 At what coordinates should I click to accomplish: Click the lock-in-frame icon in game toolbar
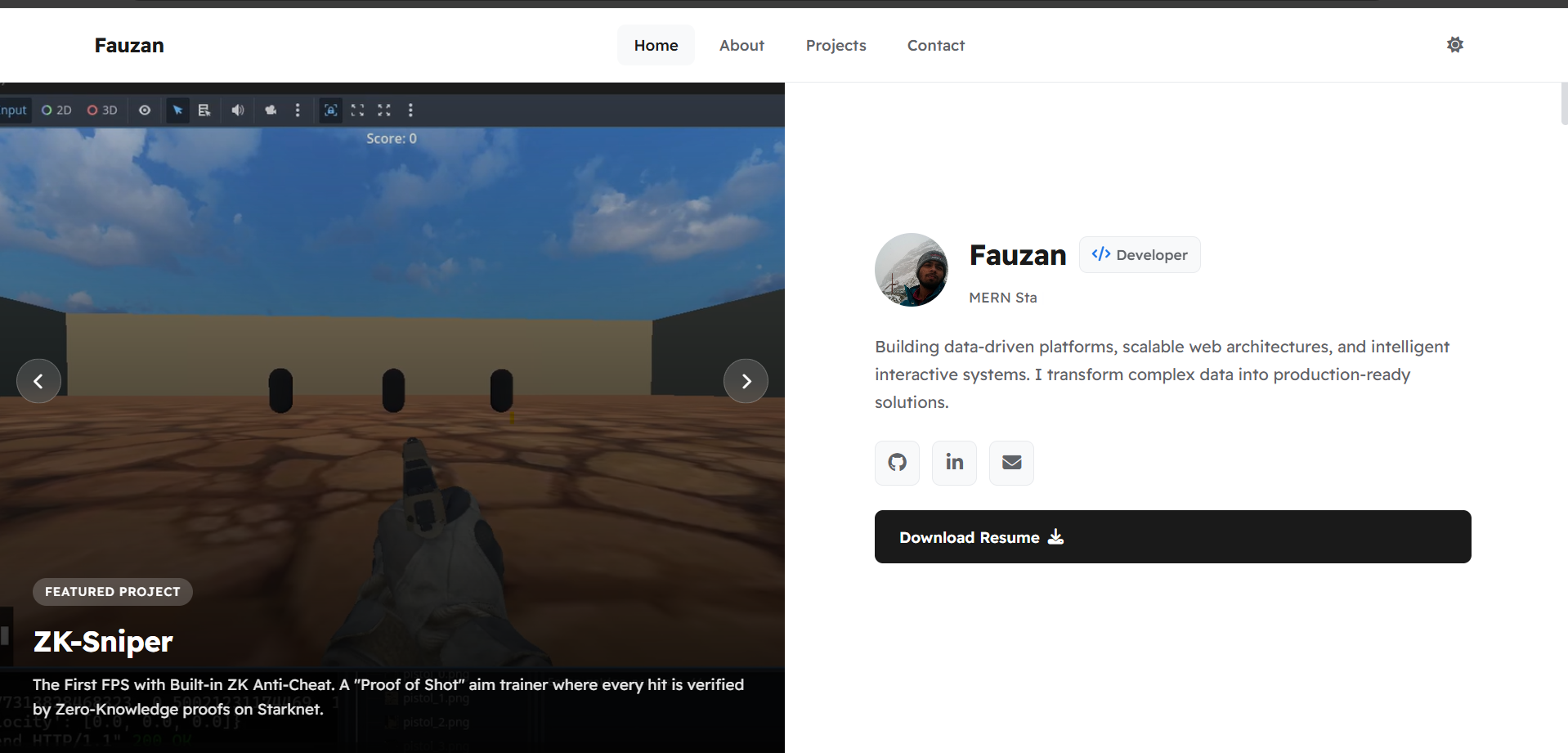click(x=330, y=110)
